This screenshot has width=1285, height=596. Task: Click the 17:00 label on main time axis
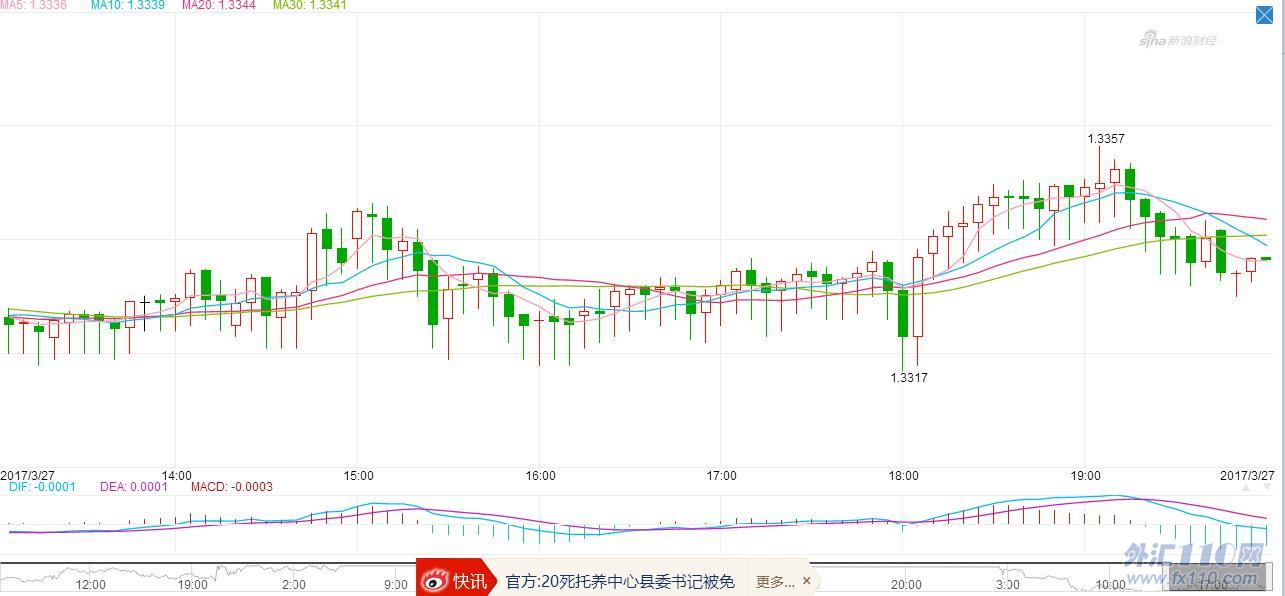[721, 476]
